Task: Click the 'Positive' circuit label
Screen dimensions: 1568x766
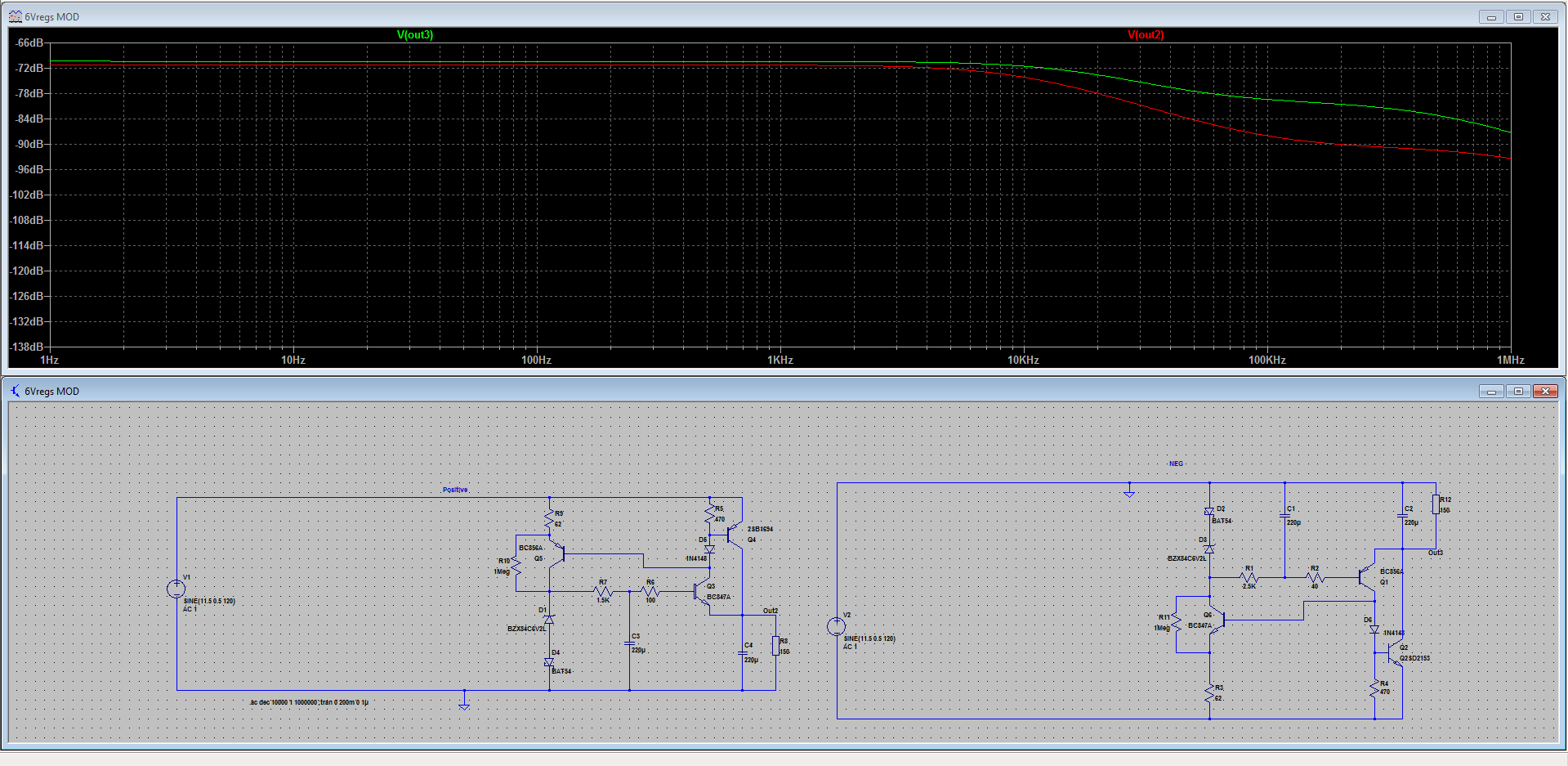Action: click(455, 490)
